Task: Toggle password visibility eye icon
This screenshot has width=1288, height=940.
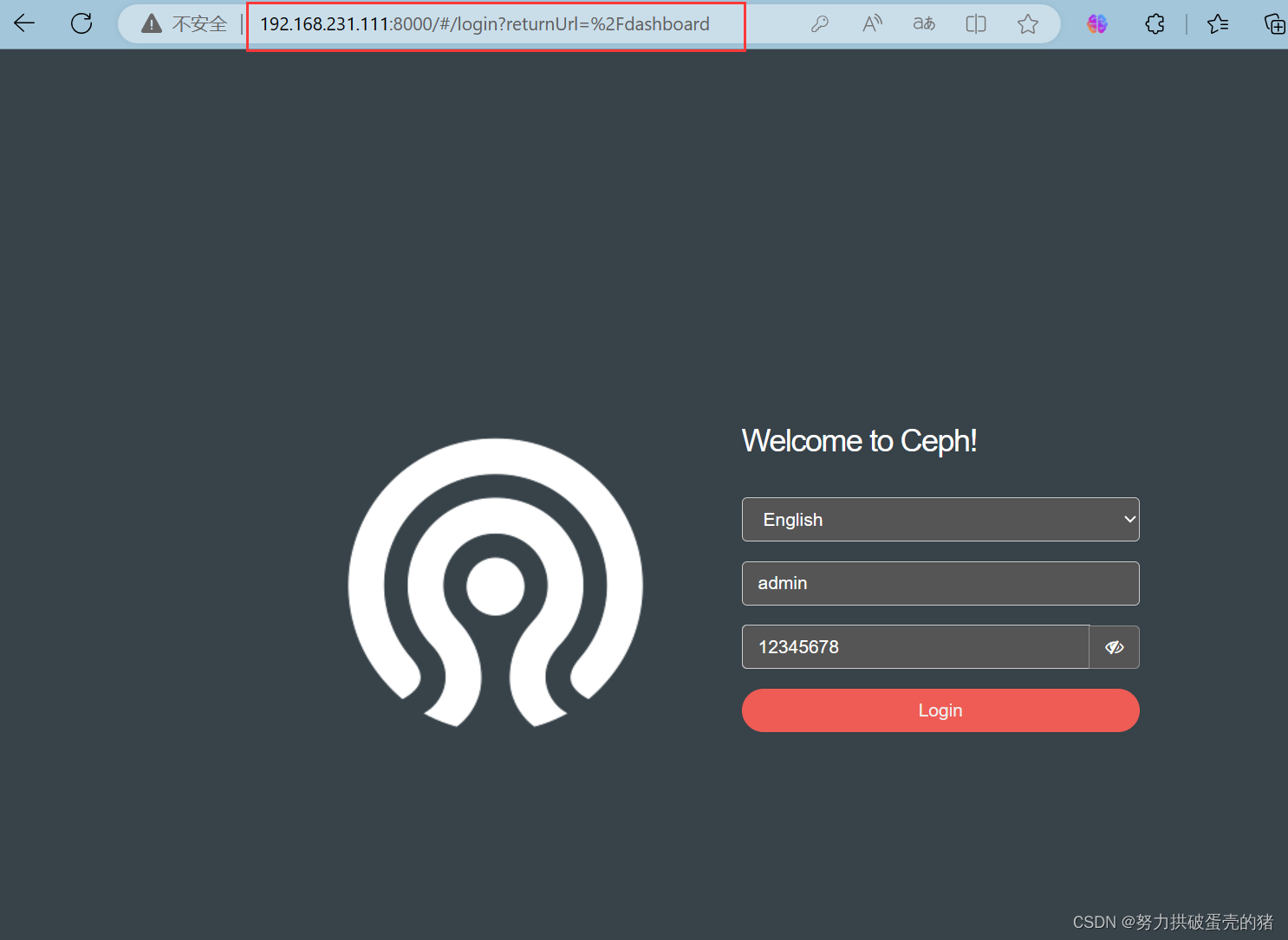Action: click(x=1115, y=647)
